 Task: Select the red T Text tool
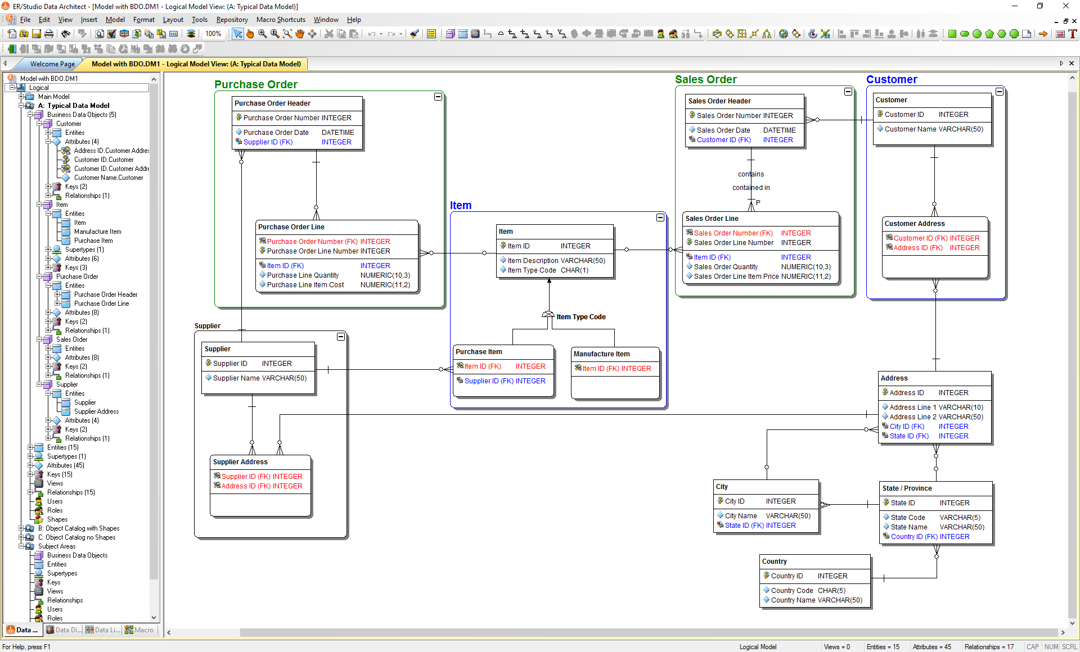point(1072,34)
